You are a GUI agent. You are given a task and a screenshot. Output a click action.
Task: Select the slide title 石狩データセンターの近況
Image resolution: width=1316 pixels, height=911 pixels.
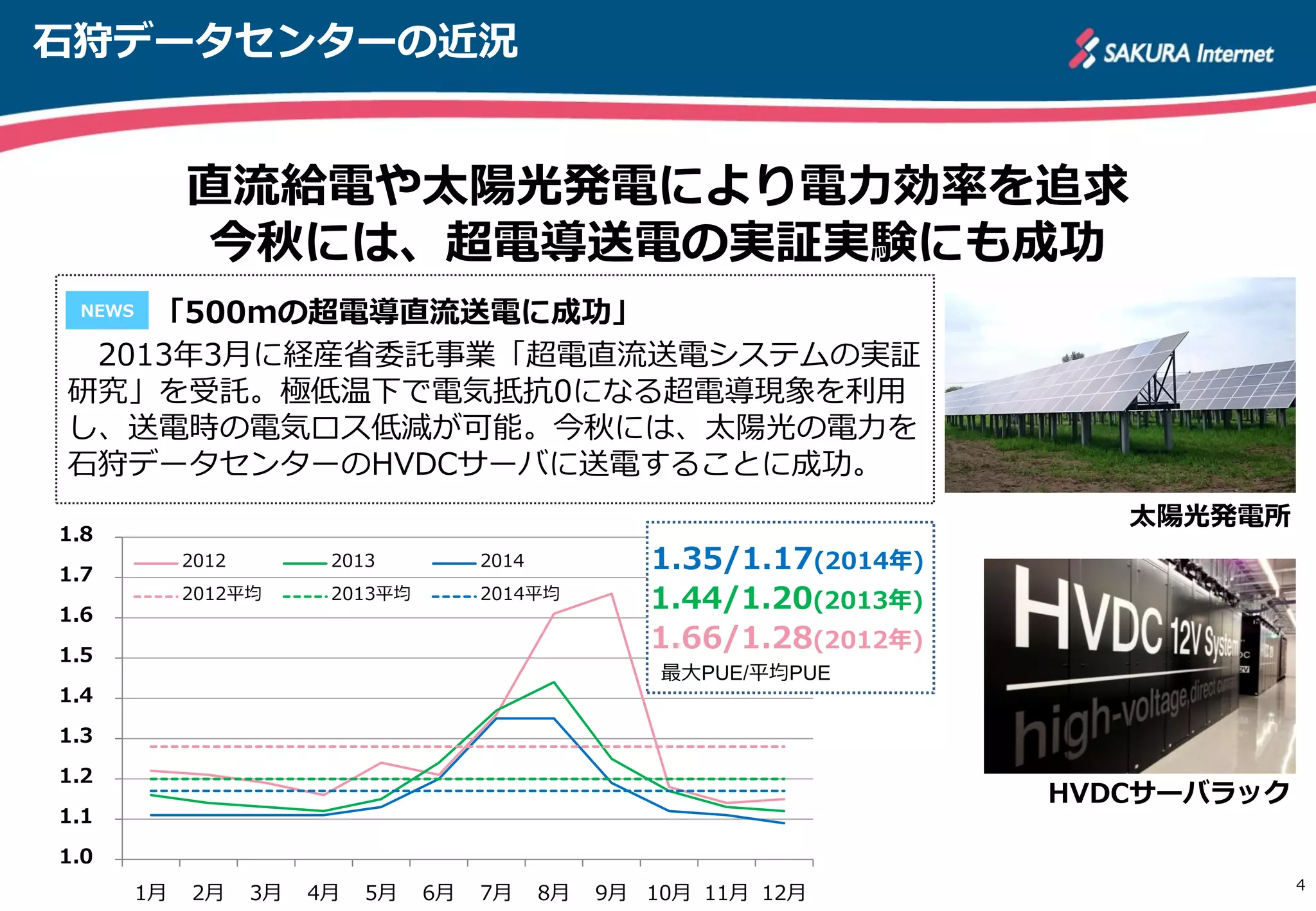coord(276,42)
